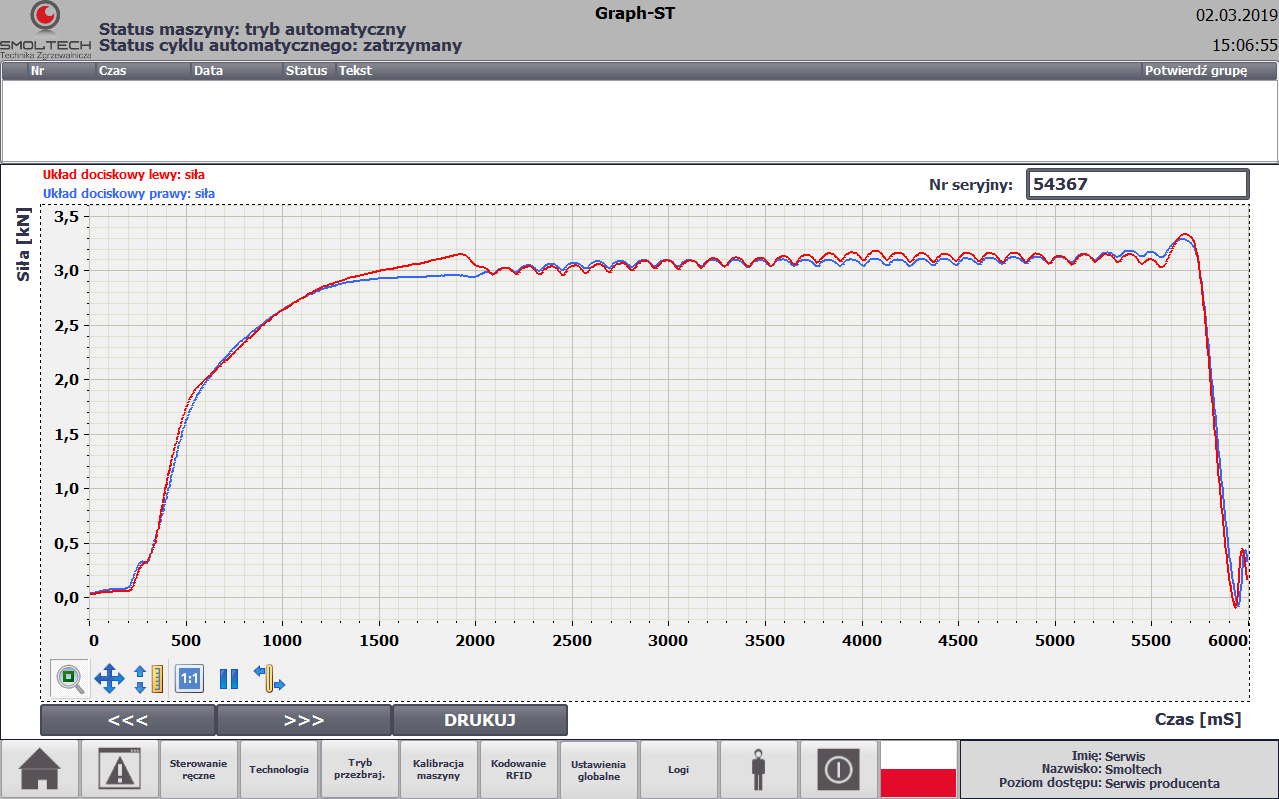Viewport: 1279px width, 799px height.
Task: Open Tryb przezbraj. mode
Action: click(359, 769)
